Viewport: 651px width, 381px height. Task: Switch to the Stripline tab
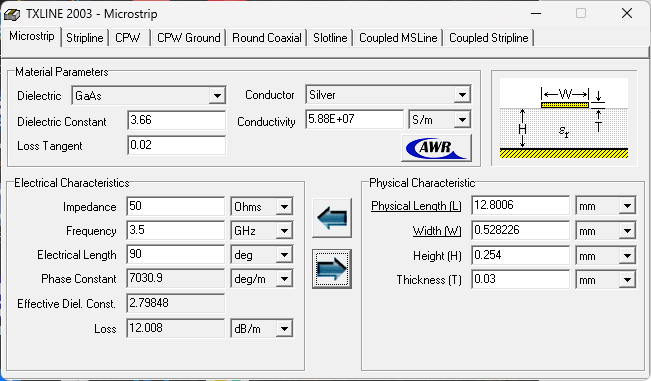(85, 38)
